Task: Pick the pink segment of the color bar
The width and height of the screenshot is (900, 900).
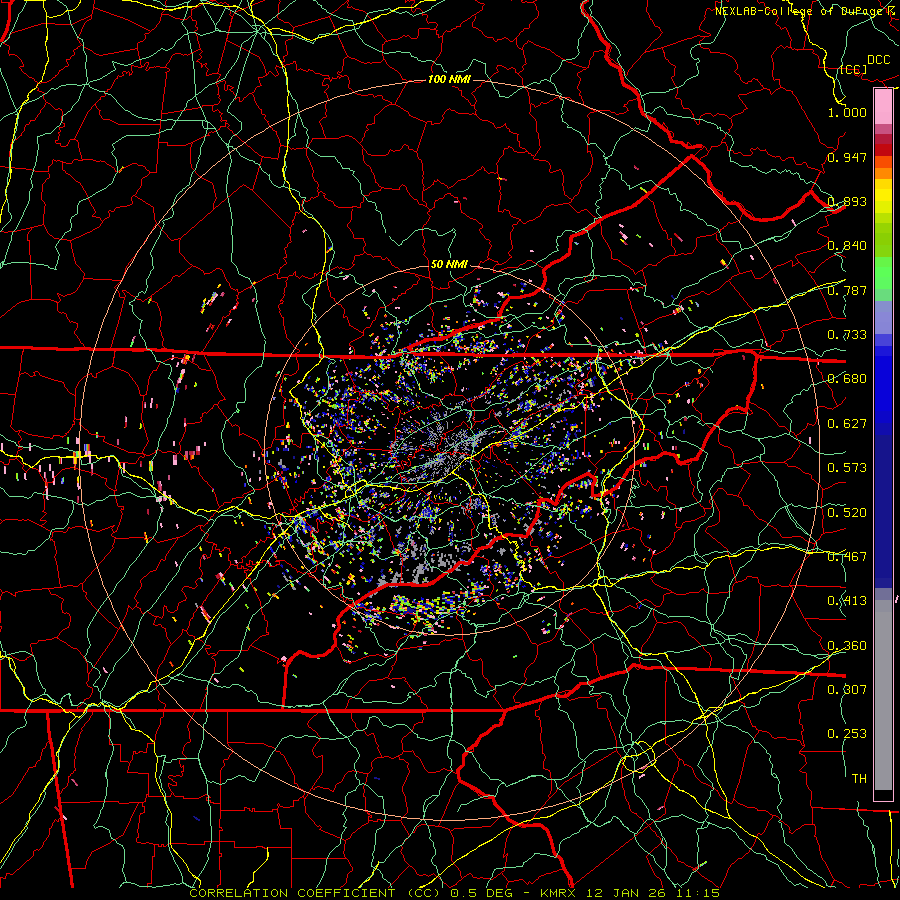Action: 883,106
